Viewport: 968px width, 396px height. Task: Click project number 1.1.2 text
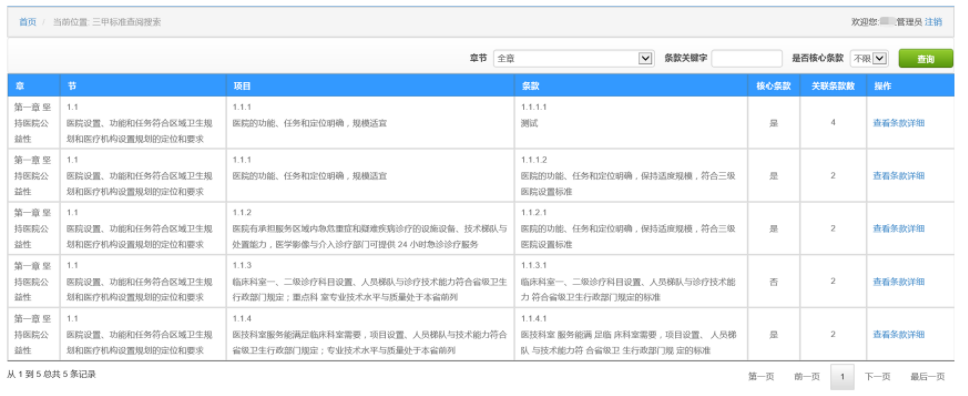click(x=242, y=213)
